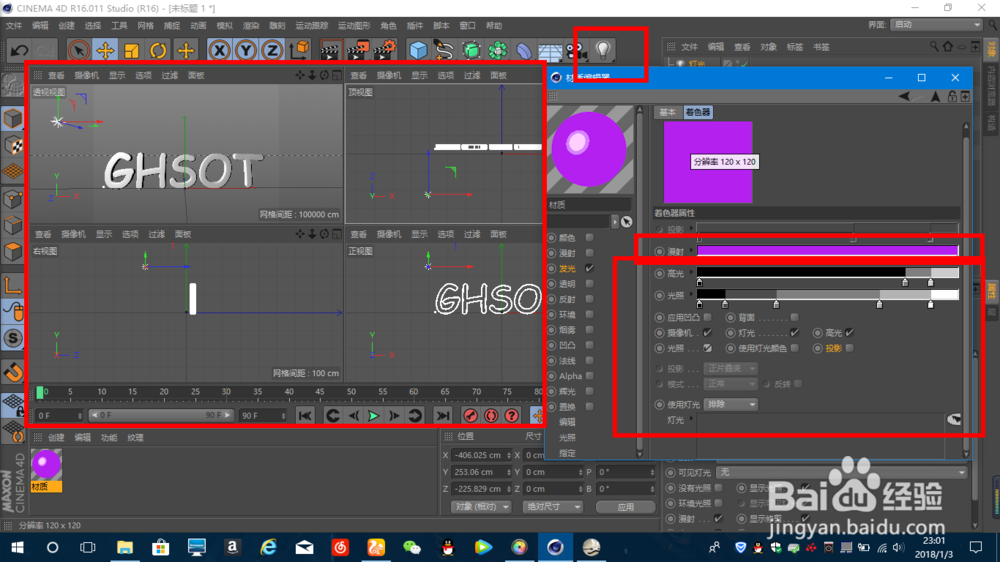Expand the 灯光 list arrow
Screen dimensions: 1000x562
691,419
